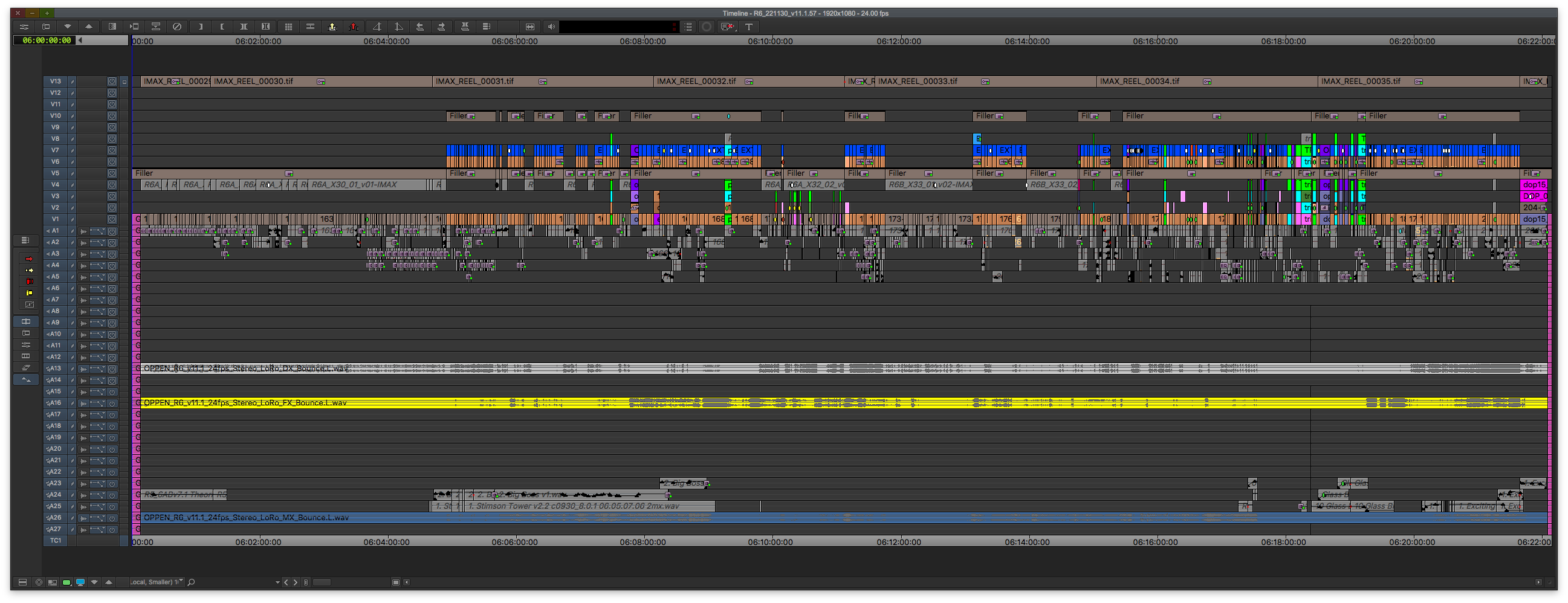Select the V1 track selector
The width and height of the screenshot is (1568, 603).
[x=56, y=220]
